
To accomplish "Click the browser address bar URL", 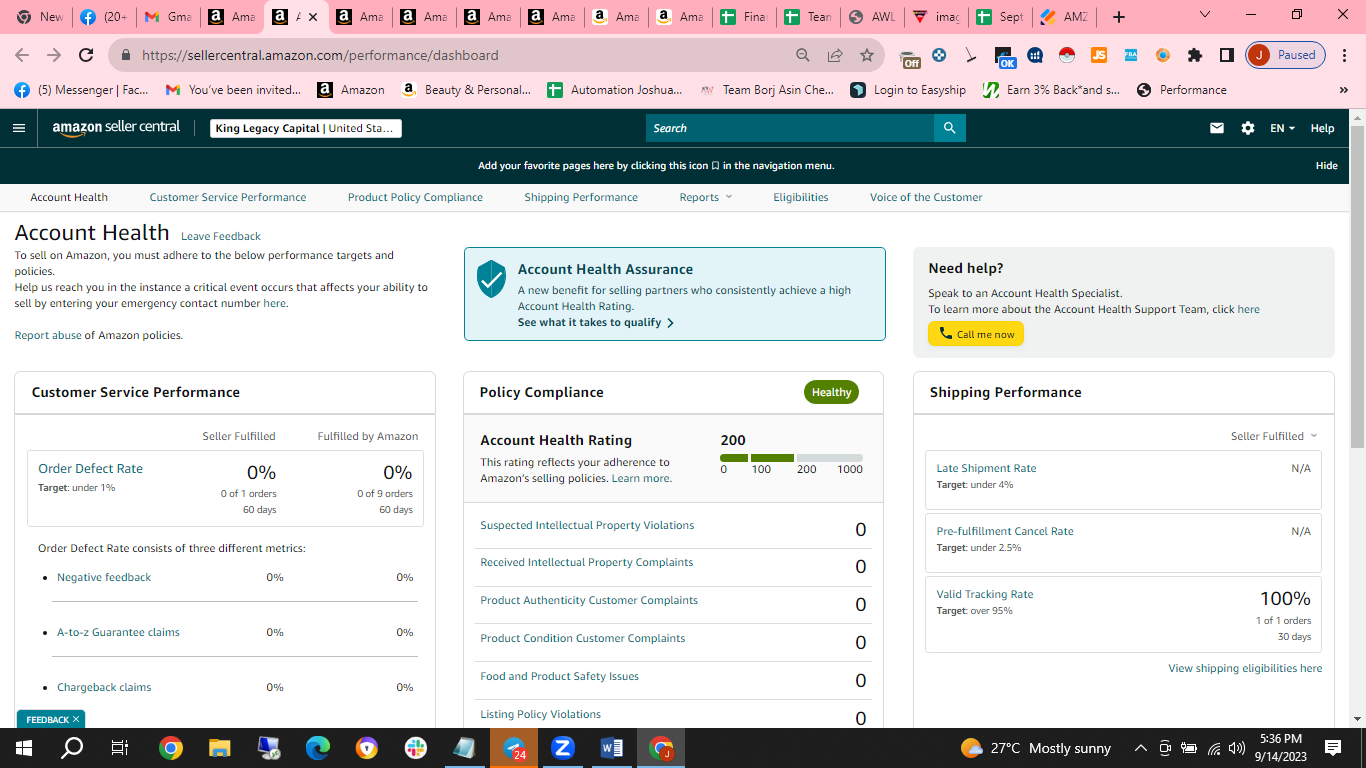I will tap(320, 56).
